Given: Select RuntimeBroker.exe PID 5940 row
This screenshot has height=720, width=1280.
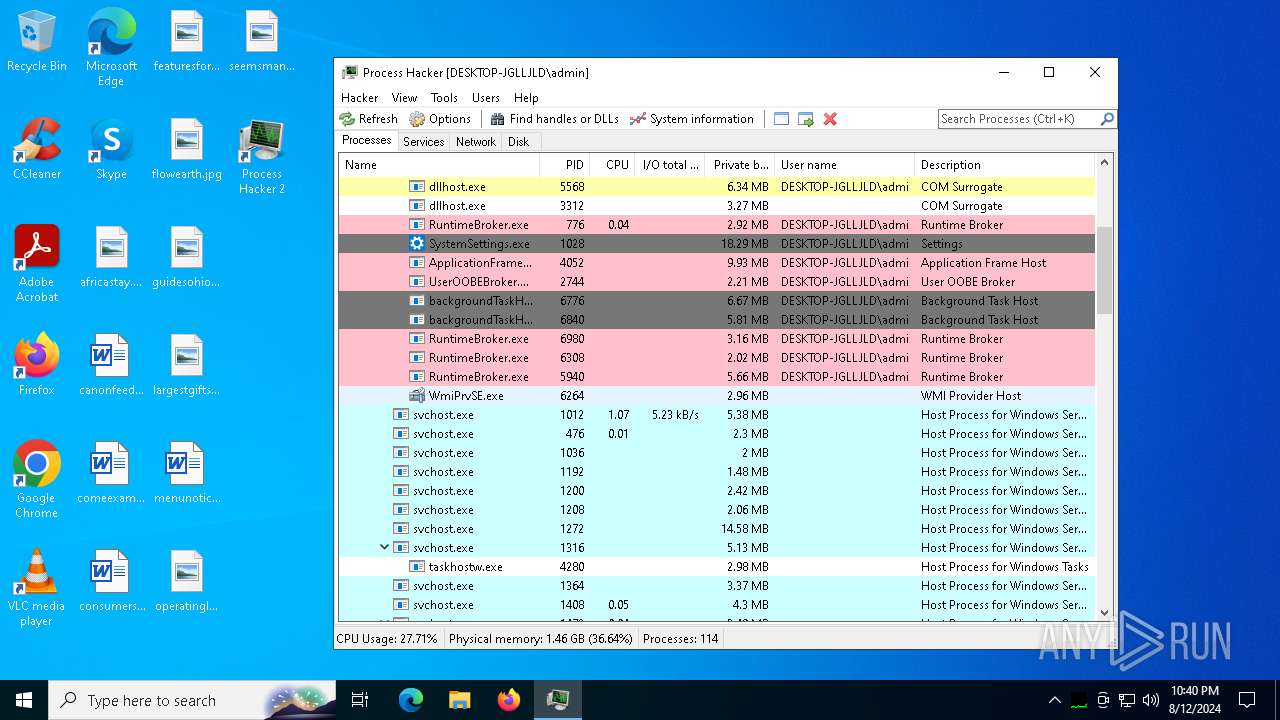Looking at the screenshot, I should [x=717, y=377].
